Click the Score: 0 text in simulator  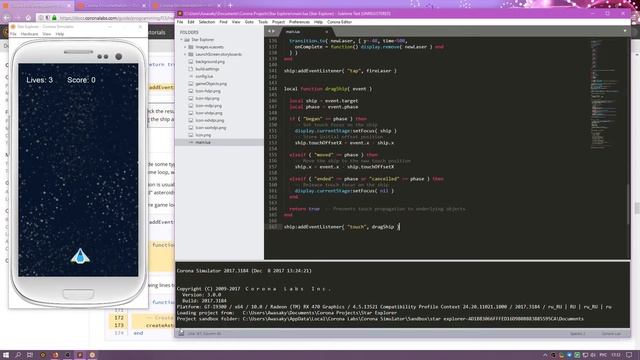[81, 80]
